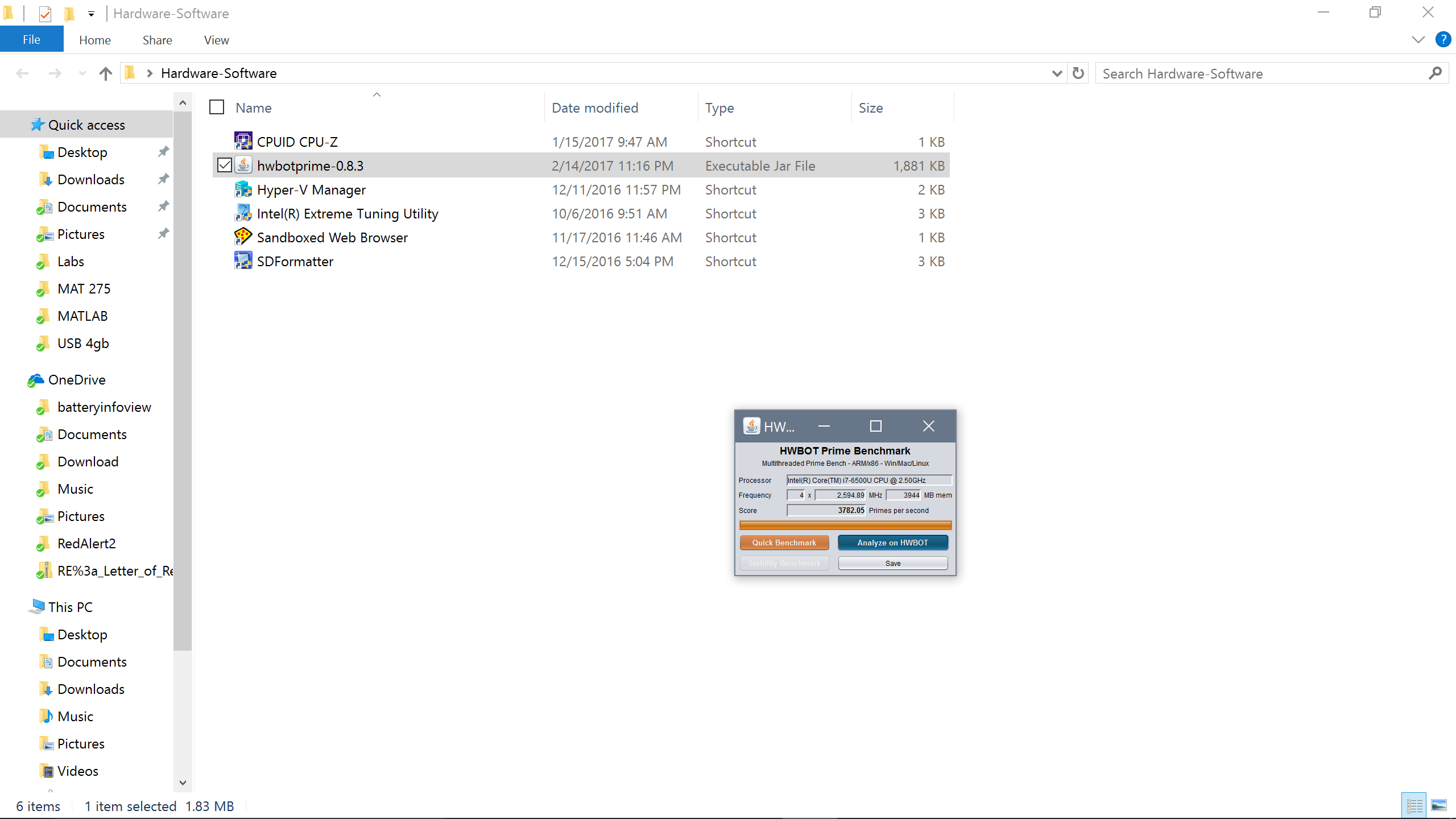Unpin Documents from Quick access
This screenshot has width=1456, height=819.
164,206
